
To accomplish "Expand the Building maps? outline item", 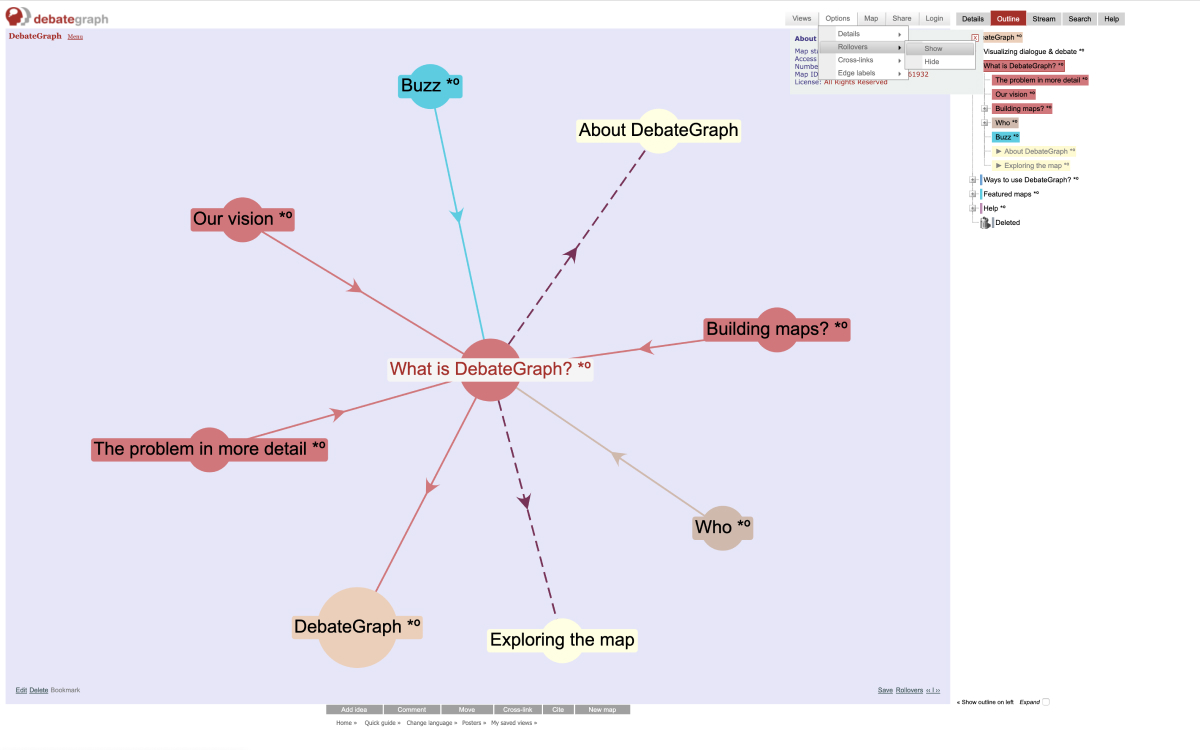I will pyautogui.click(x=985, y=109).
